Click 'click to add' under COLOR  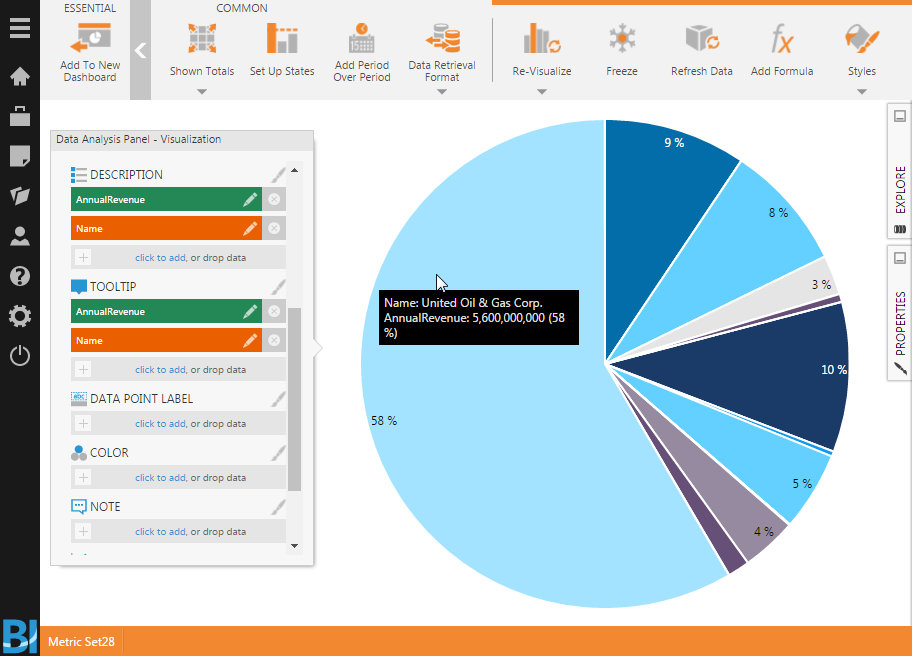[160, 478]
